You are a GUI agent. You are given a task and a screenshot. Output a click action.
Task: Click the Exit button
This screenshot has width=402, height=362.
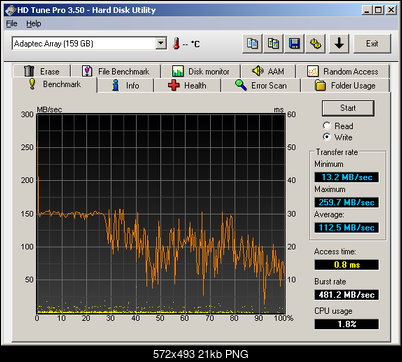(x=372, y=44)
